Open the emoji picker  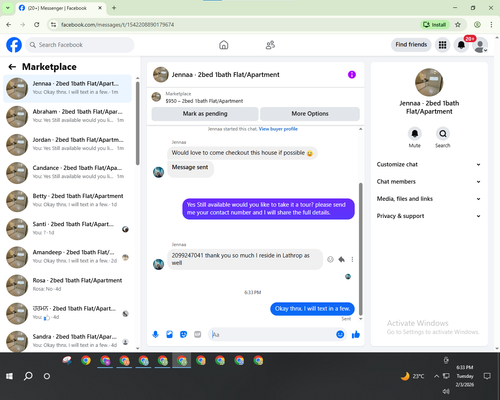coord(340,334)
